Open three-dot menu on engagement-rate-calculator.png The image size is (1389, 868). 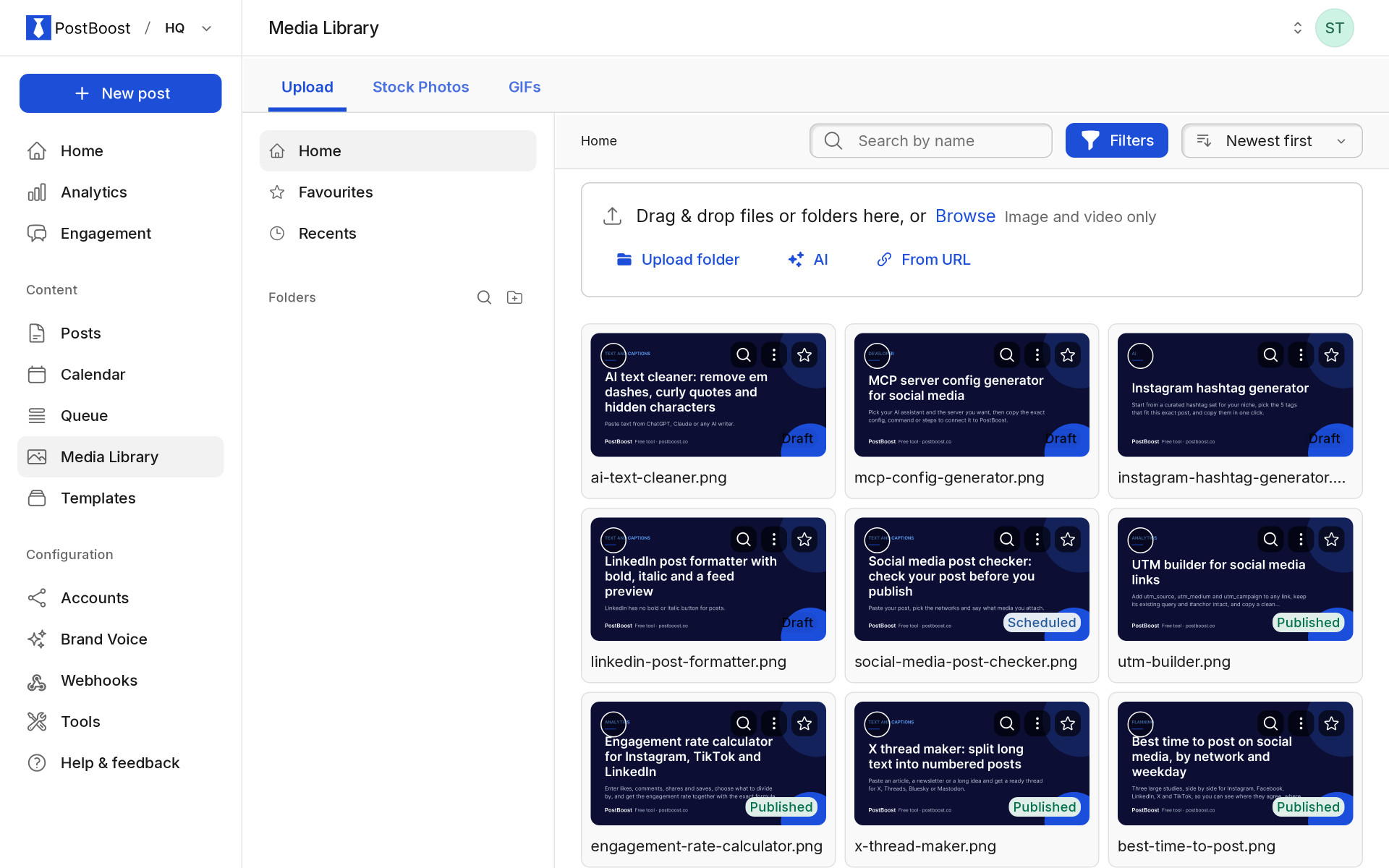click(x=773, y=723)
